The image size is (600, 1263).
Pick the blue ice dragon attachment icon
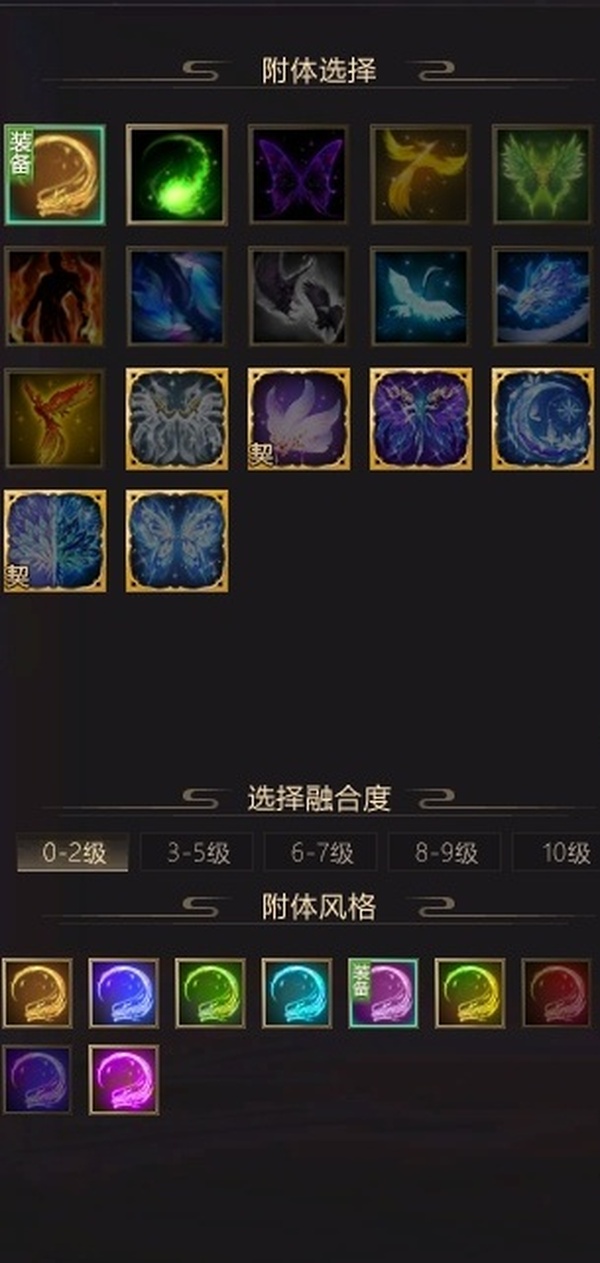click(543, 297)
